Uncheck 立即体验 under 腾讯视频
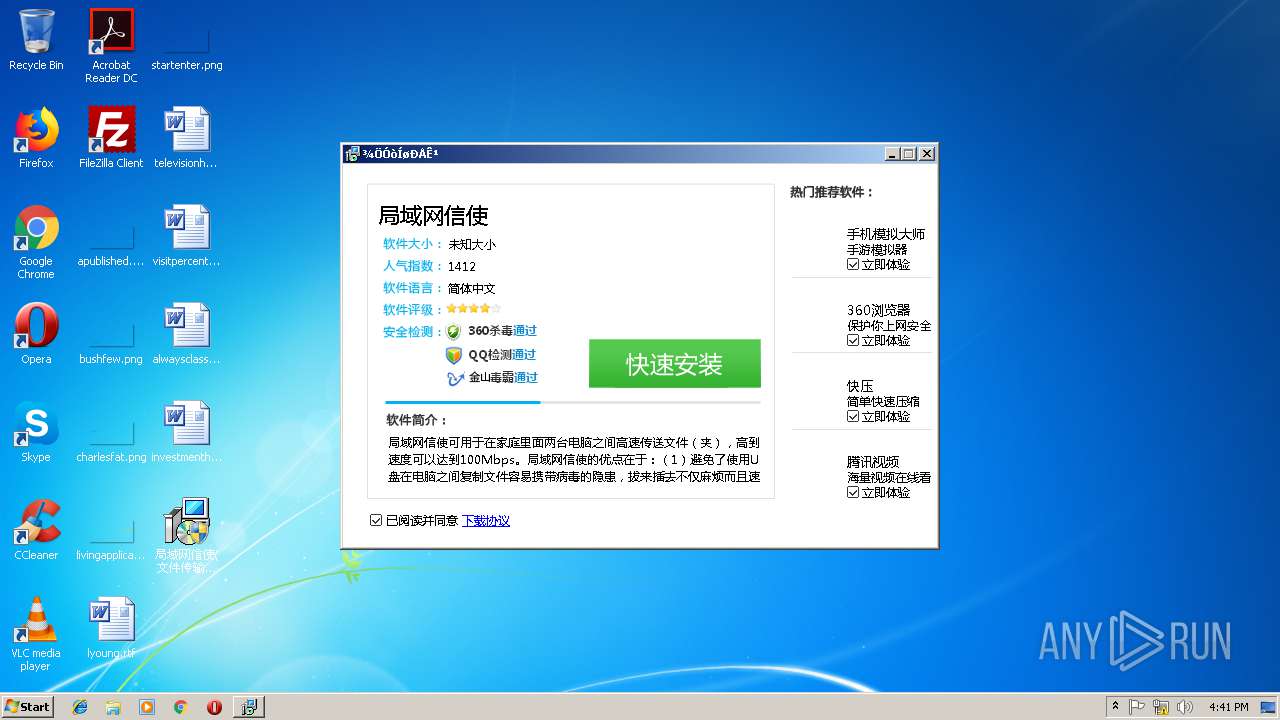 pos(853,492)
